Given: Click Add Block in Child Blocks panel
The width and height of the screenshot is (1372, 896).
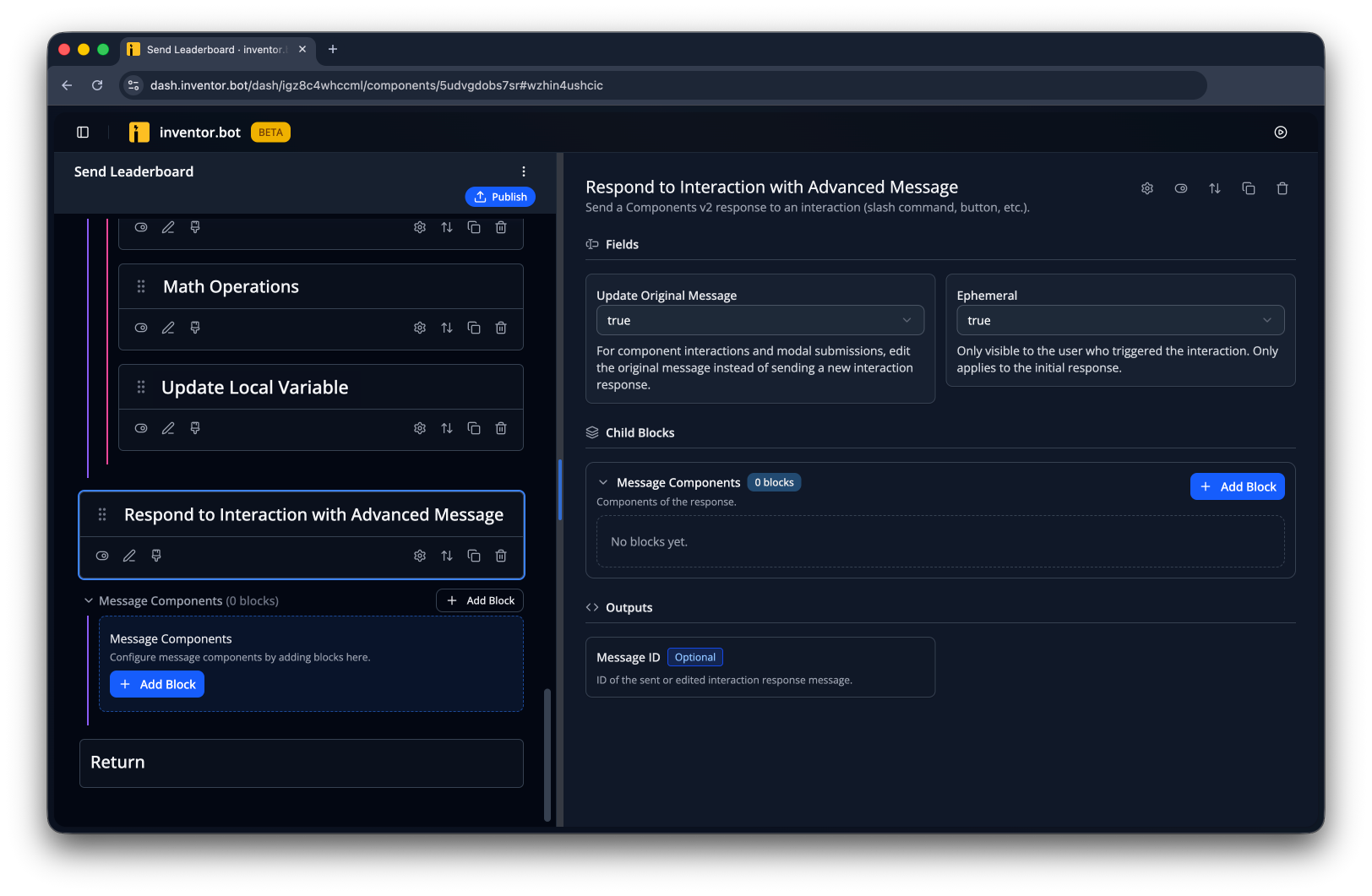Looking at the screenshot, I should pos(1237,486).
